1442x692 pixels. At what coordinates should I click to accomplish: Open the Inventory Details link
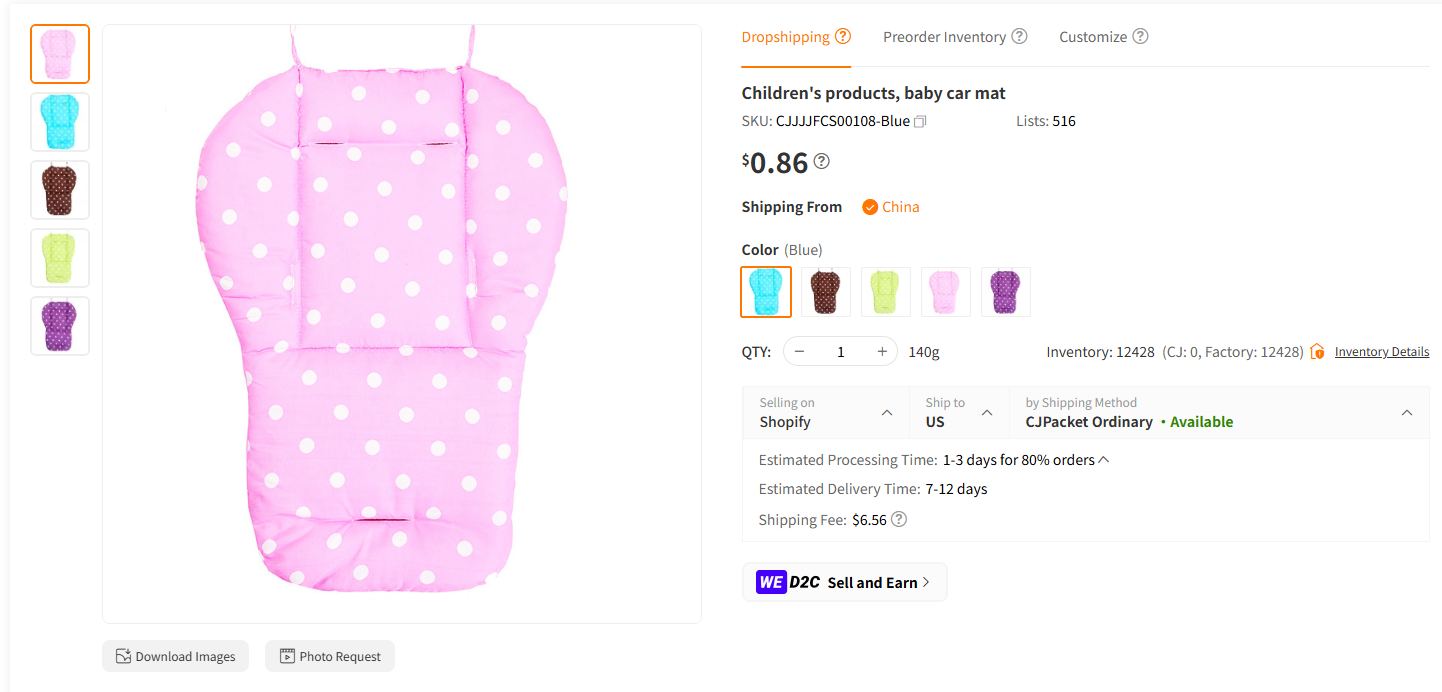pos(1382,351)
